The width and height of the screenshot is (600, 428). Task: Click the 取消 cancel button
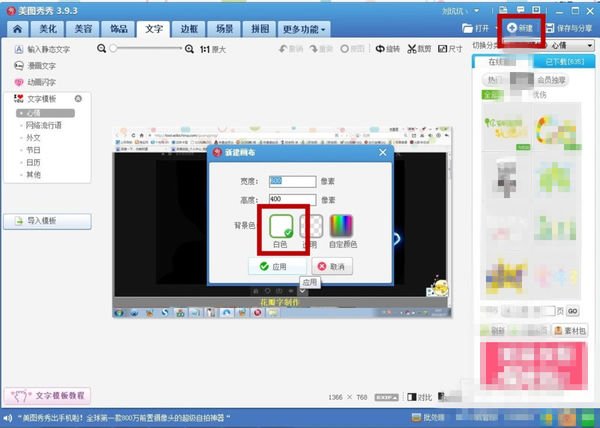pos(332,266)
